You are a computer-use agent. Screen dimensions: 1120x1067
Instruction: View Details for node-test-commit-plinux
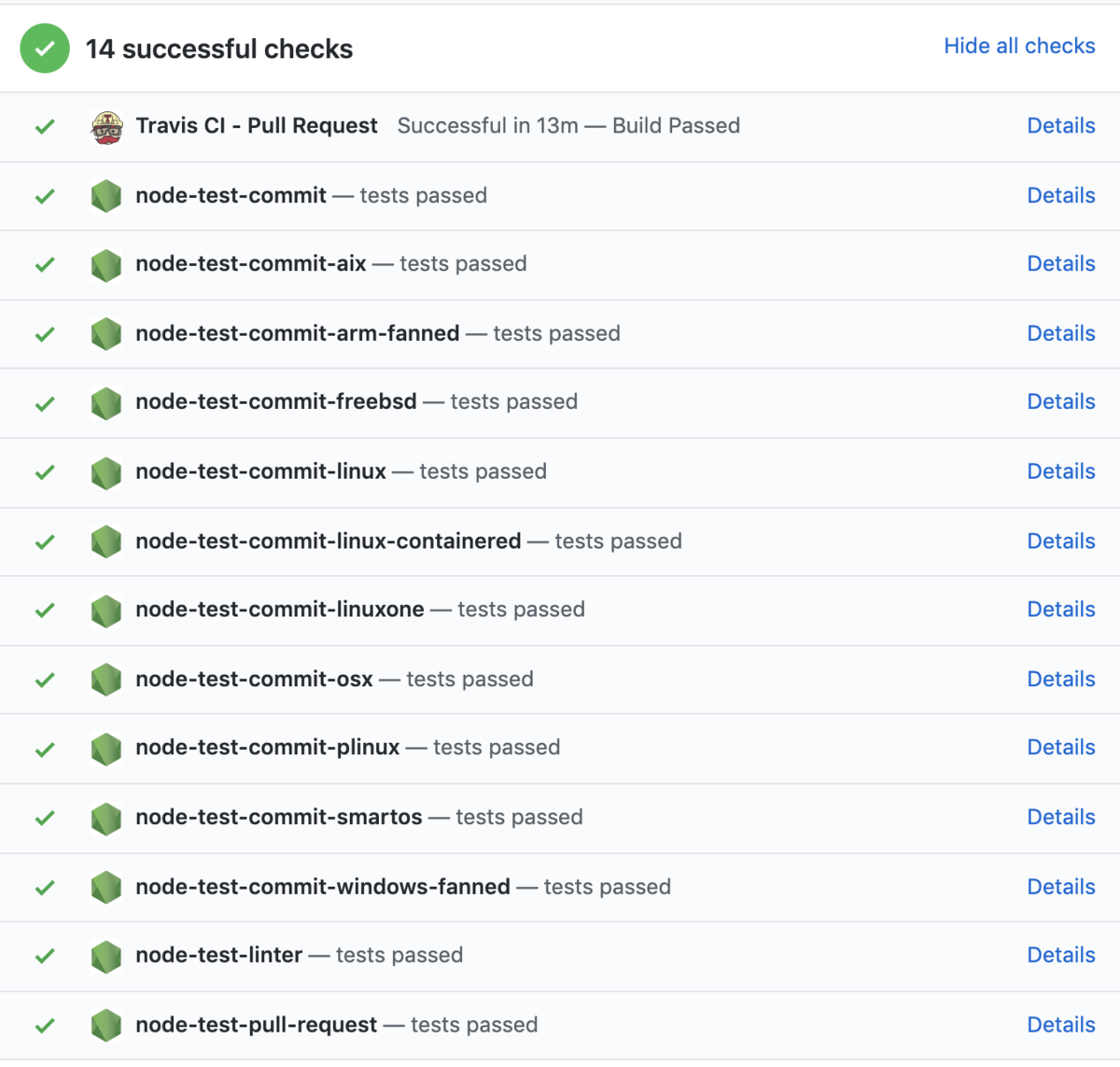1060,748
